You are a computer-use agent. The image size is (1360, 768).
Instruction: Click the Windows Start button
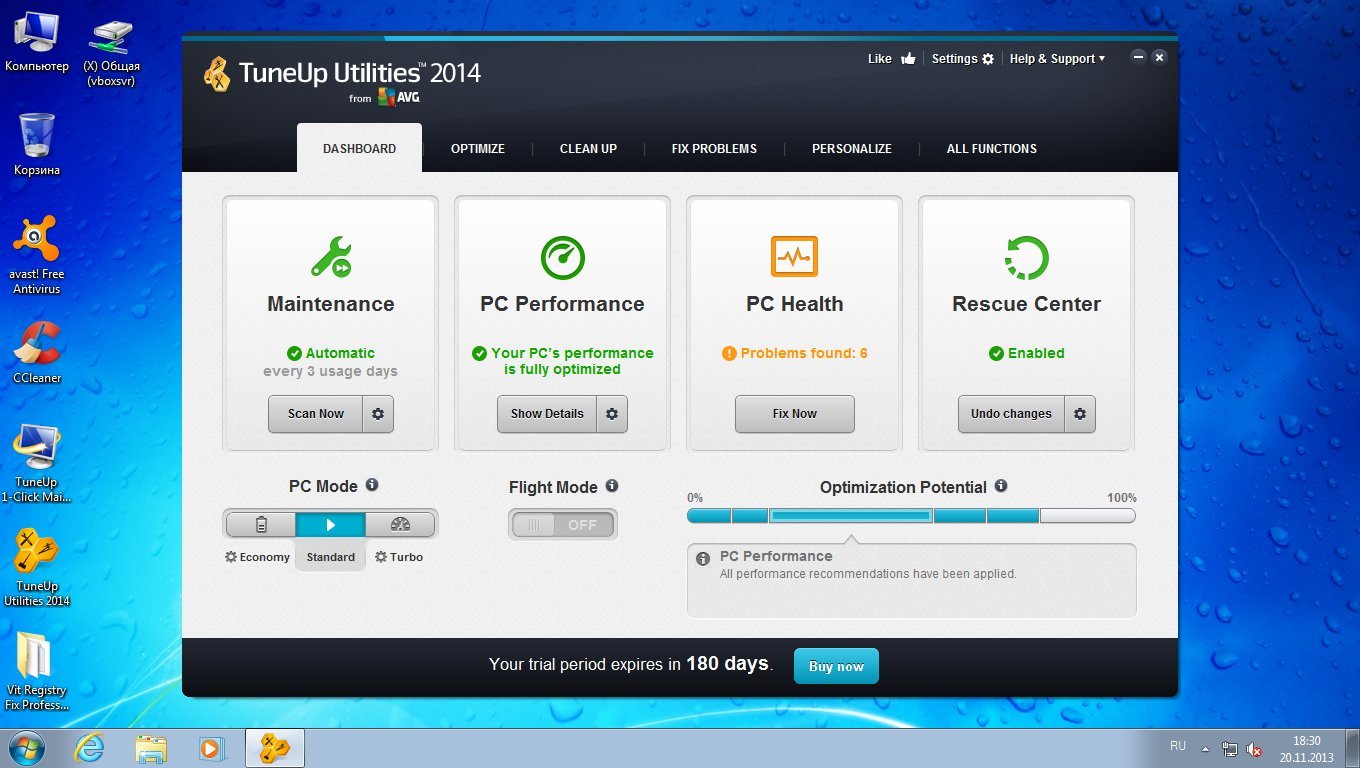tap(28, 748)
